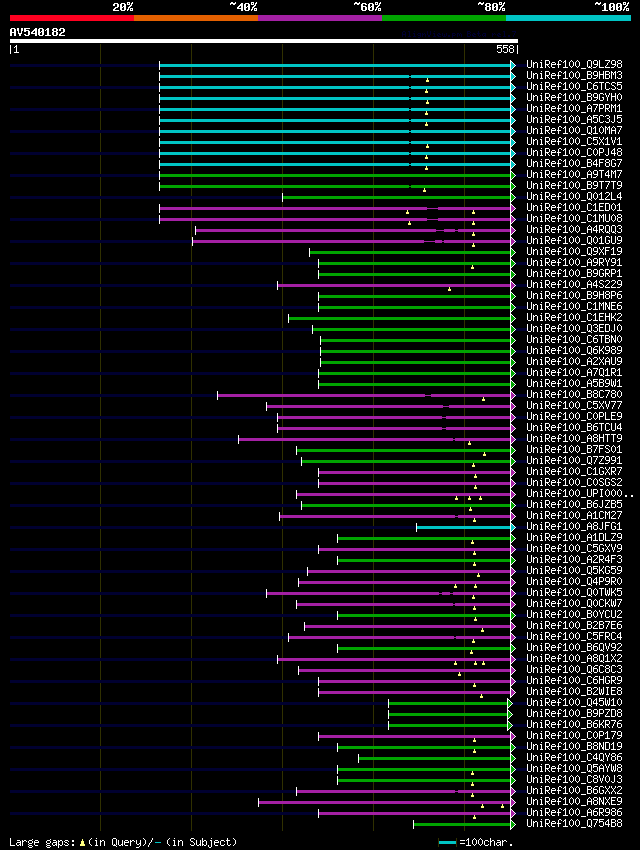Screen dimensions: 640x850
Task: Click the 558 end position label
Action: pos(505,49)
